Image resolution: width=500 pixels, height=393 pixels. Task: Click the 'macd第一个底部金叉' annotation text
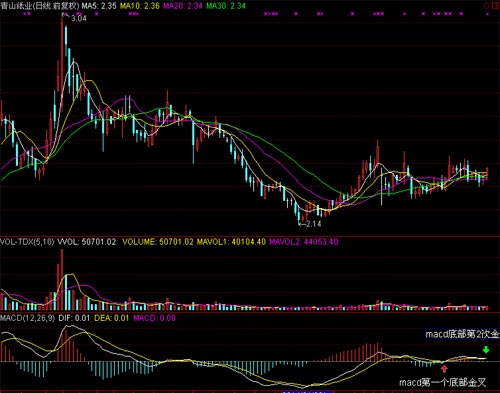coord(443,382)
